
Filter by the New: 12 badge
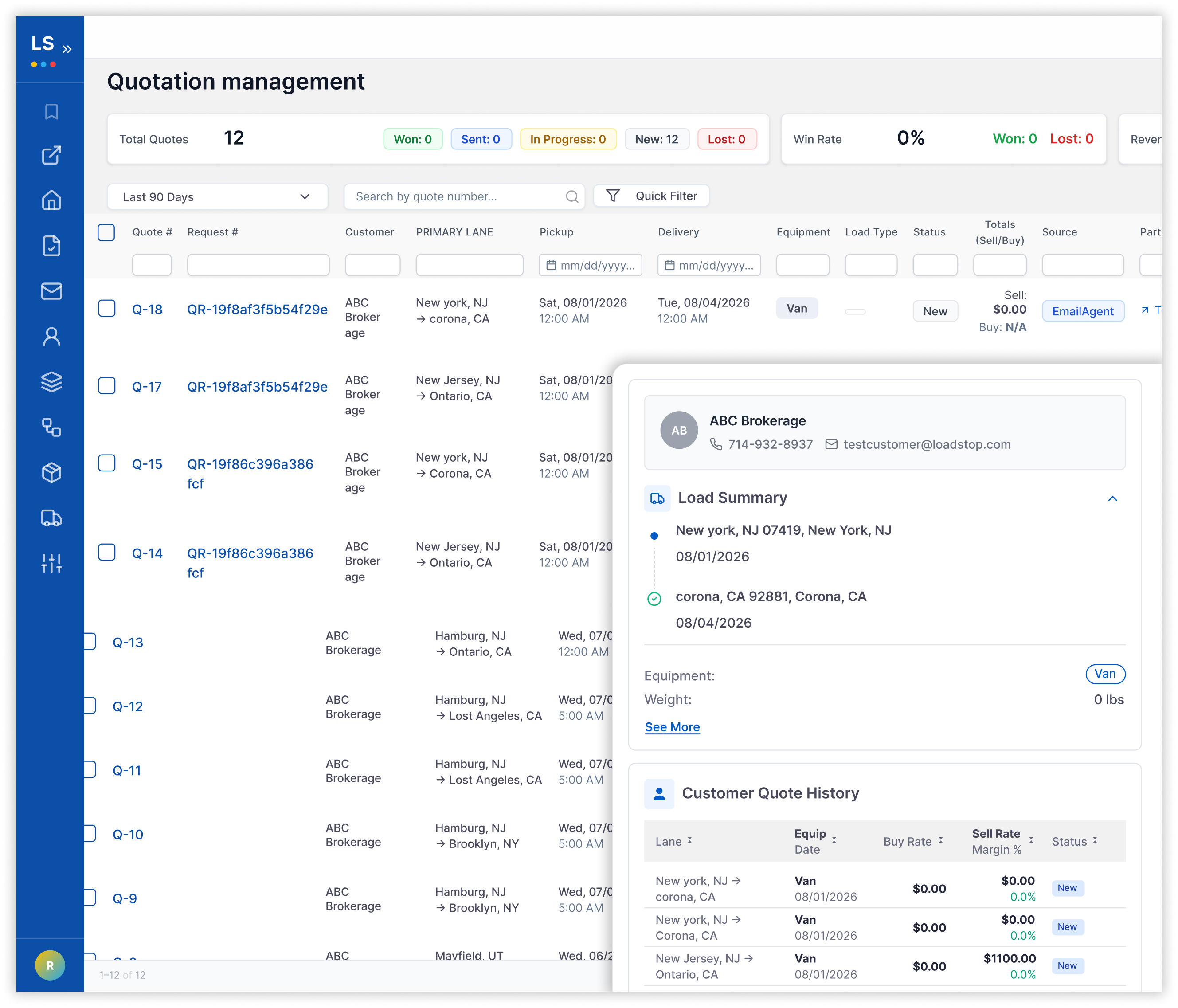657,139
